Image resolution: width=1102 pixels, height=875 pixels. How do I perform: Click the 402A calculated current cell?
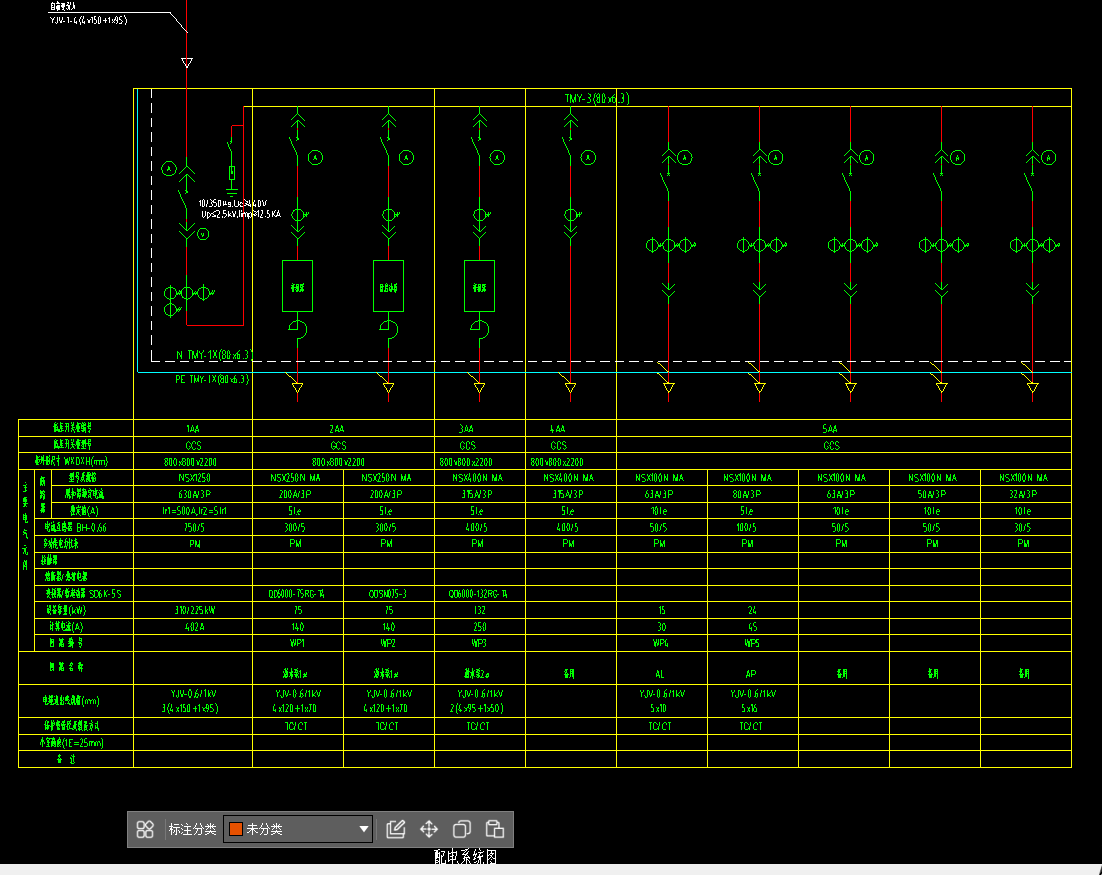click(x=194, y=627)
